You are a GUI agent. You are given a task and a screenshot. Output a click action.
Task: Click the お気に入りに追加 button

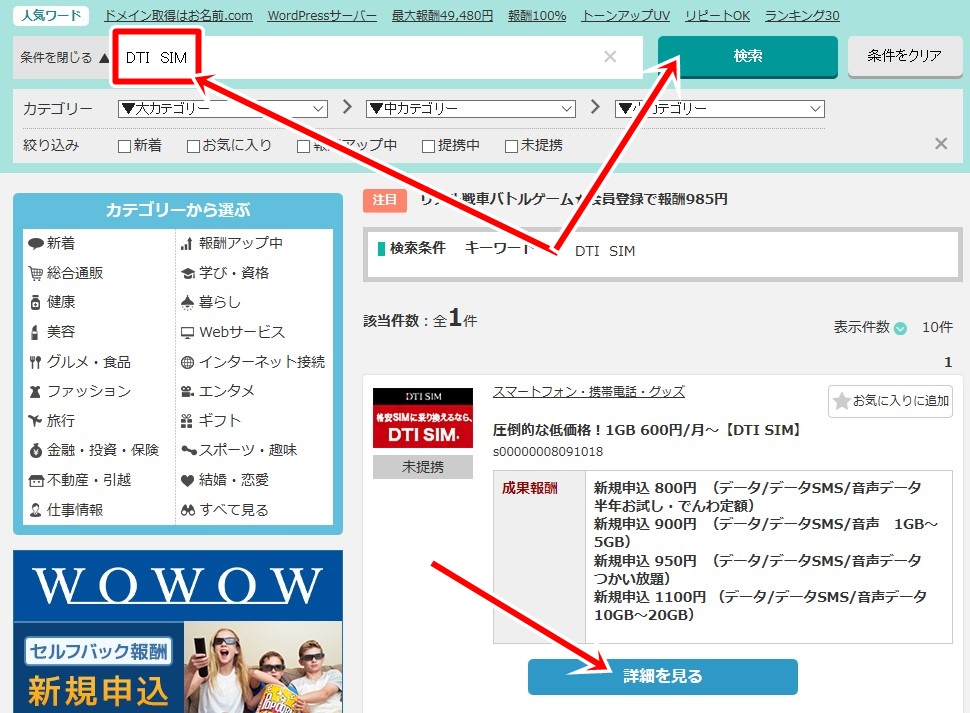pyautogui.click(x=890, y=401)
